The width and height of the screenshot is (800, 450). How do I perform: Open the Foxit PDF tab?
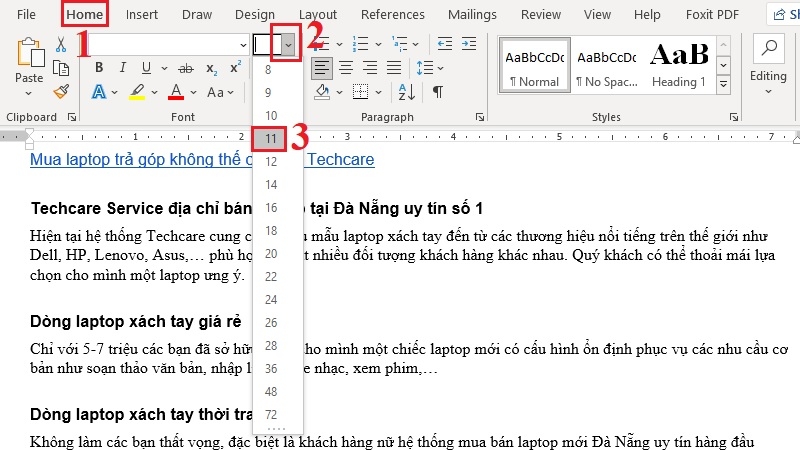(712, 14)
